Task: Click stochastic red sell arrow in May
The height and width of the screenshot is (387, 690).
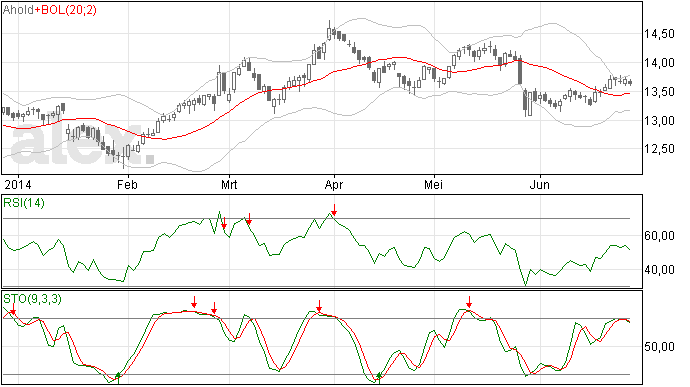Action: (470, 302)
